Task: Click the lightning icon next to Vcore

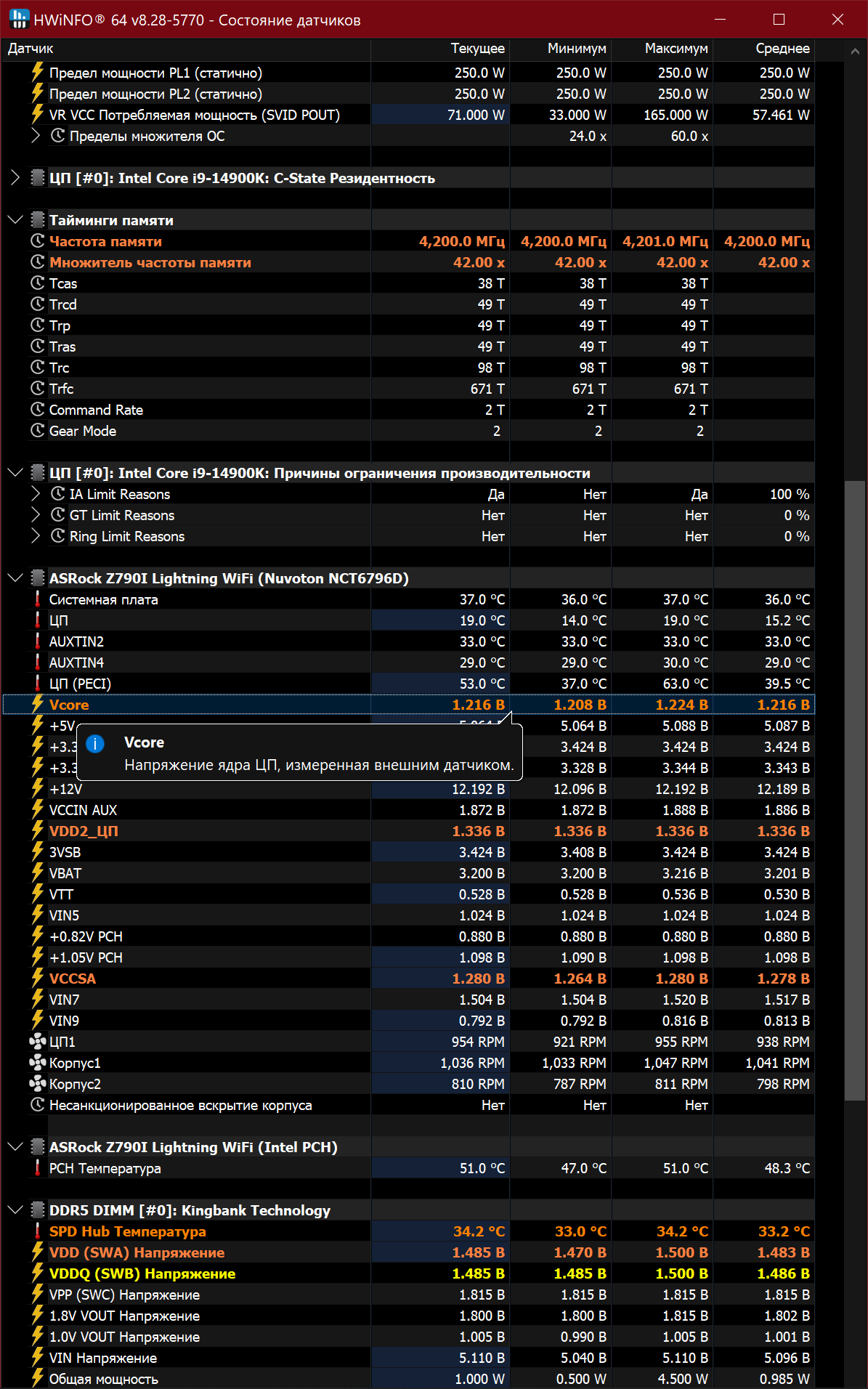Action: [38, 704]
